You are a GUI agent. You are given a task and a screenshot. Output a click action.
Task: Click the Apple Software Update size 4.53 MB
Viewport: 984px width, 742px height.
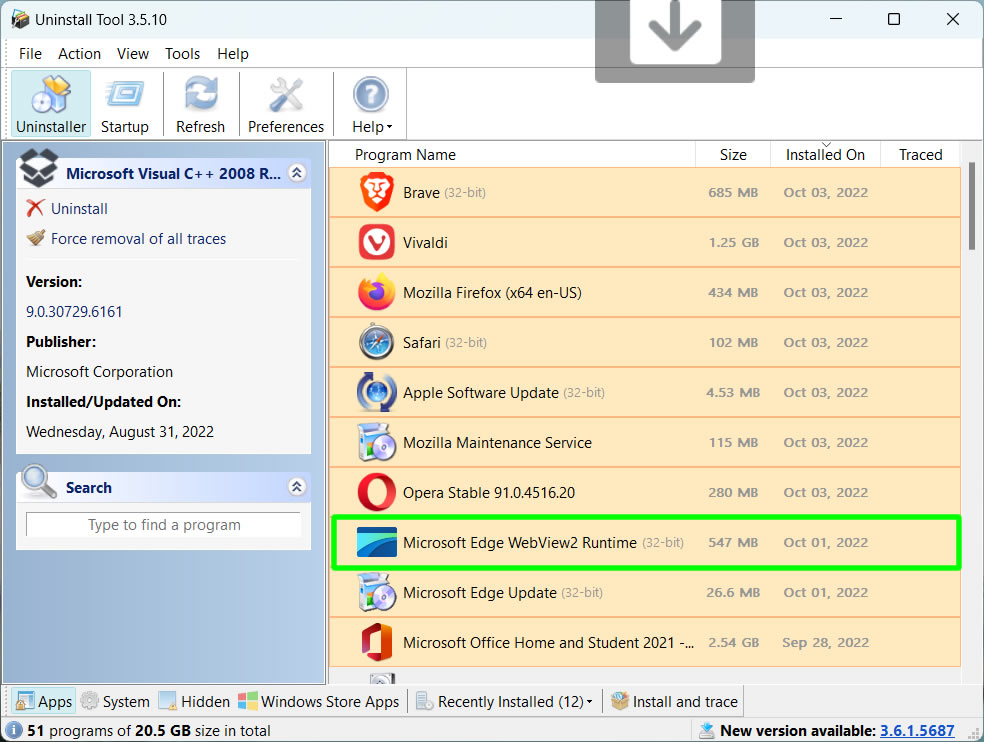pyautogui.click(x=733, y=392)
